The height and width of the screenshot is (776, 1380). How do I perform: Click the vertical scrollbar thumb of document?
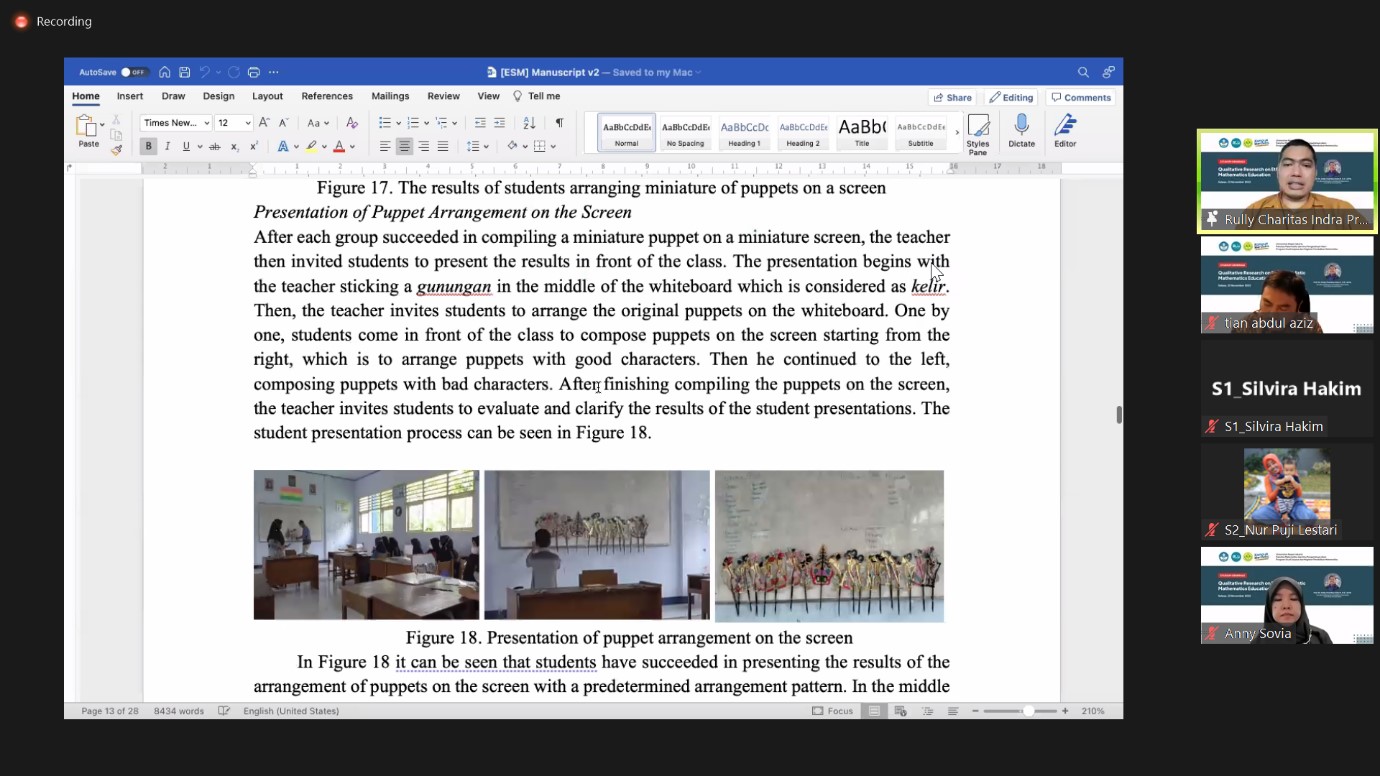click(x=1119, y=414)
